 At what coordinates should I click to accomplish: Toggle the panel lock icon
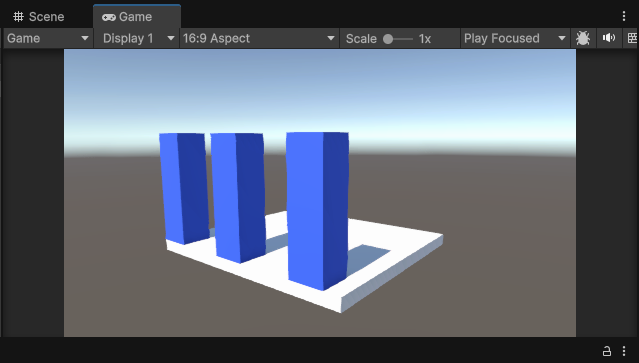(x=607, y=351)
